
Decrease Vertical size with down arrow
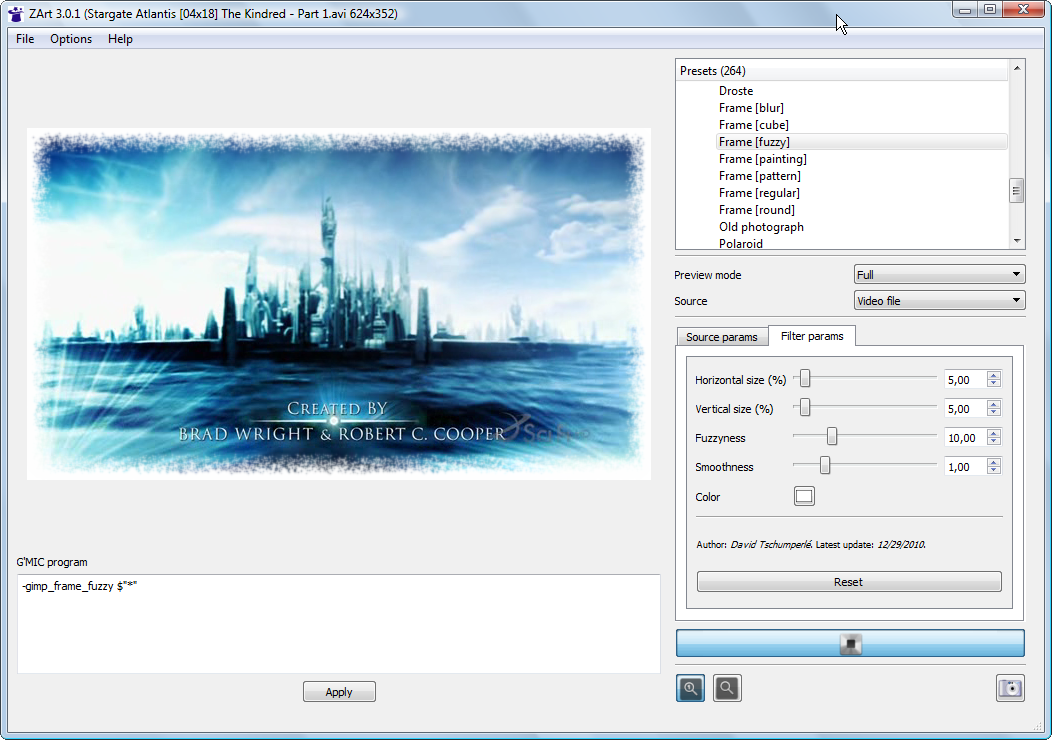994,413
